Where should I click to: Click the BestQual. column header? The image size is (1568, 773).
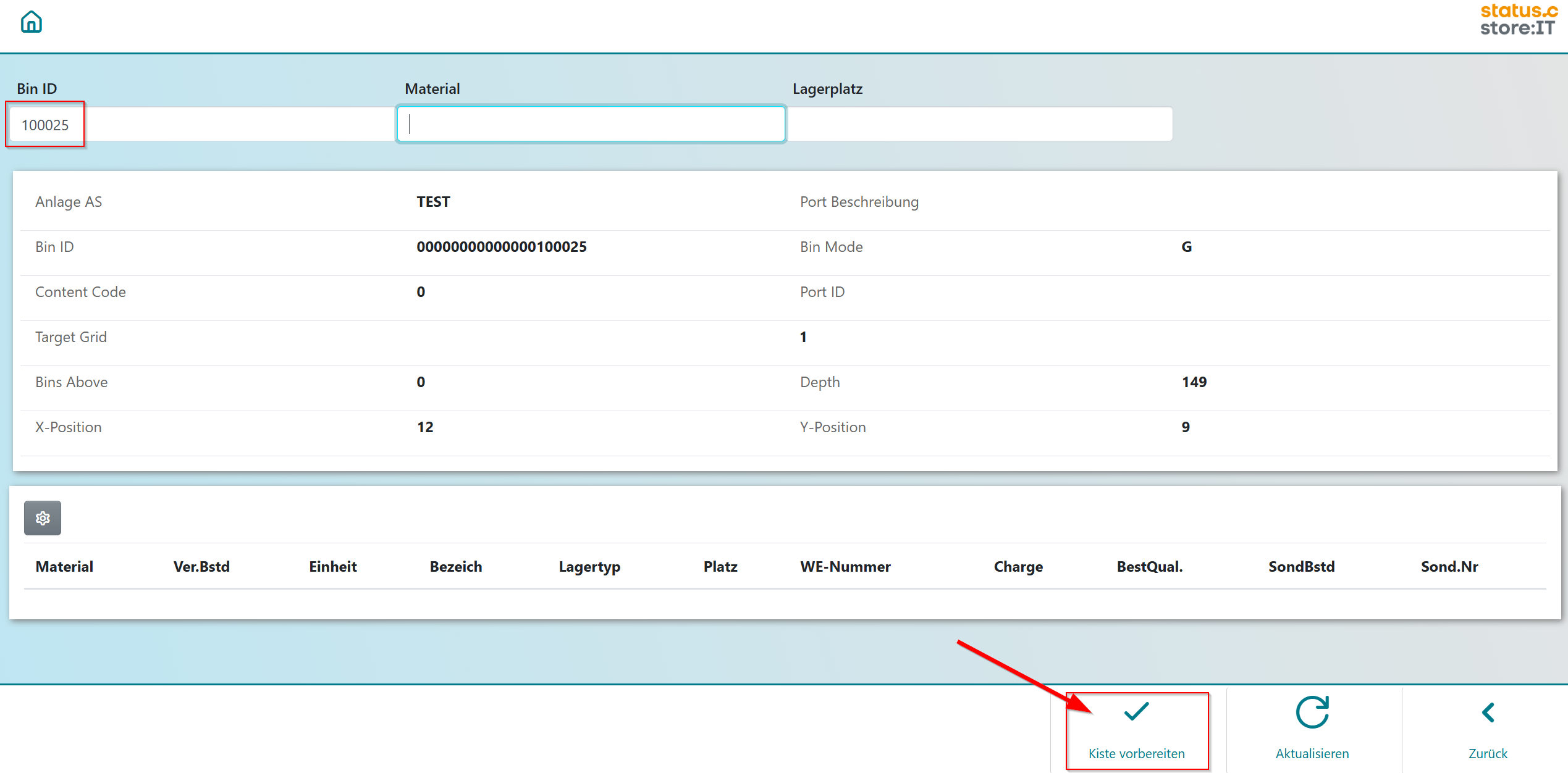[1150, 567]
